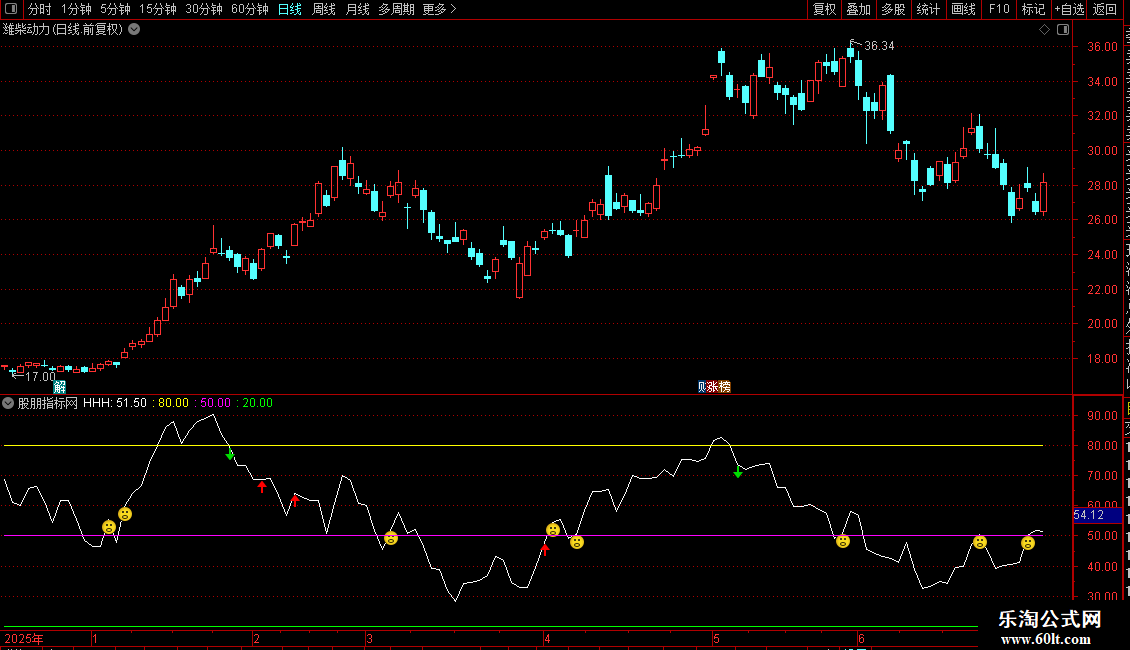Click the yellow 80.00 parameter value
The height and width of the screenshot is (650, 1130).
(x=173, y=403)
